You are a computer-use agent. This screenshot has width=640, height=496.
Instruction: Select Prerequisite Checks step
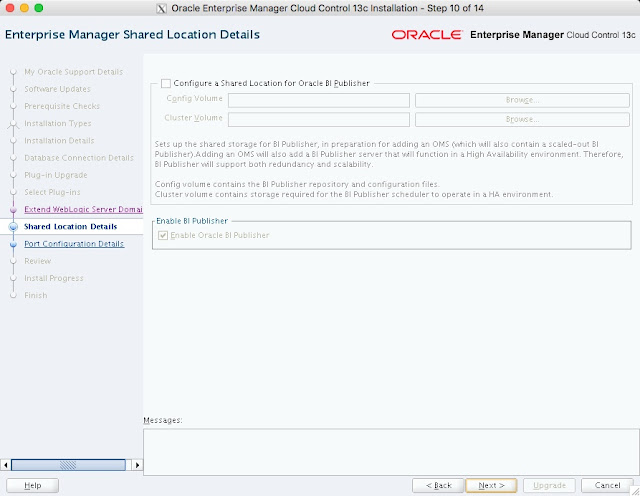(x=62, y=106)
